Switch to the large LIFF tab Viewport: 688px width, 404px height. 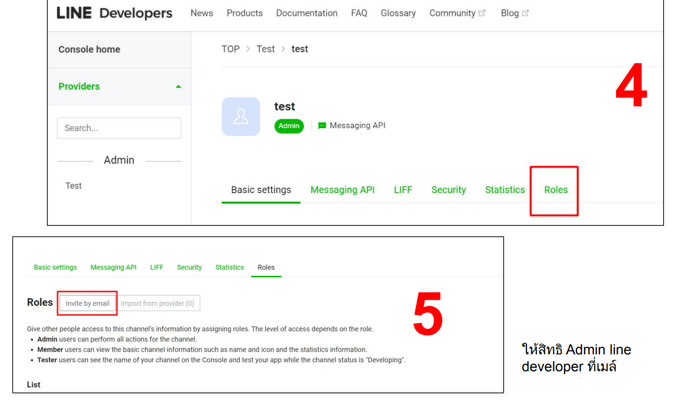(x=403, y=190)
